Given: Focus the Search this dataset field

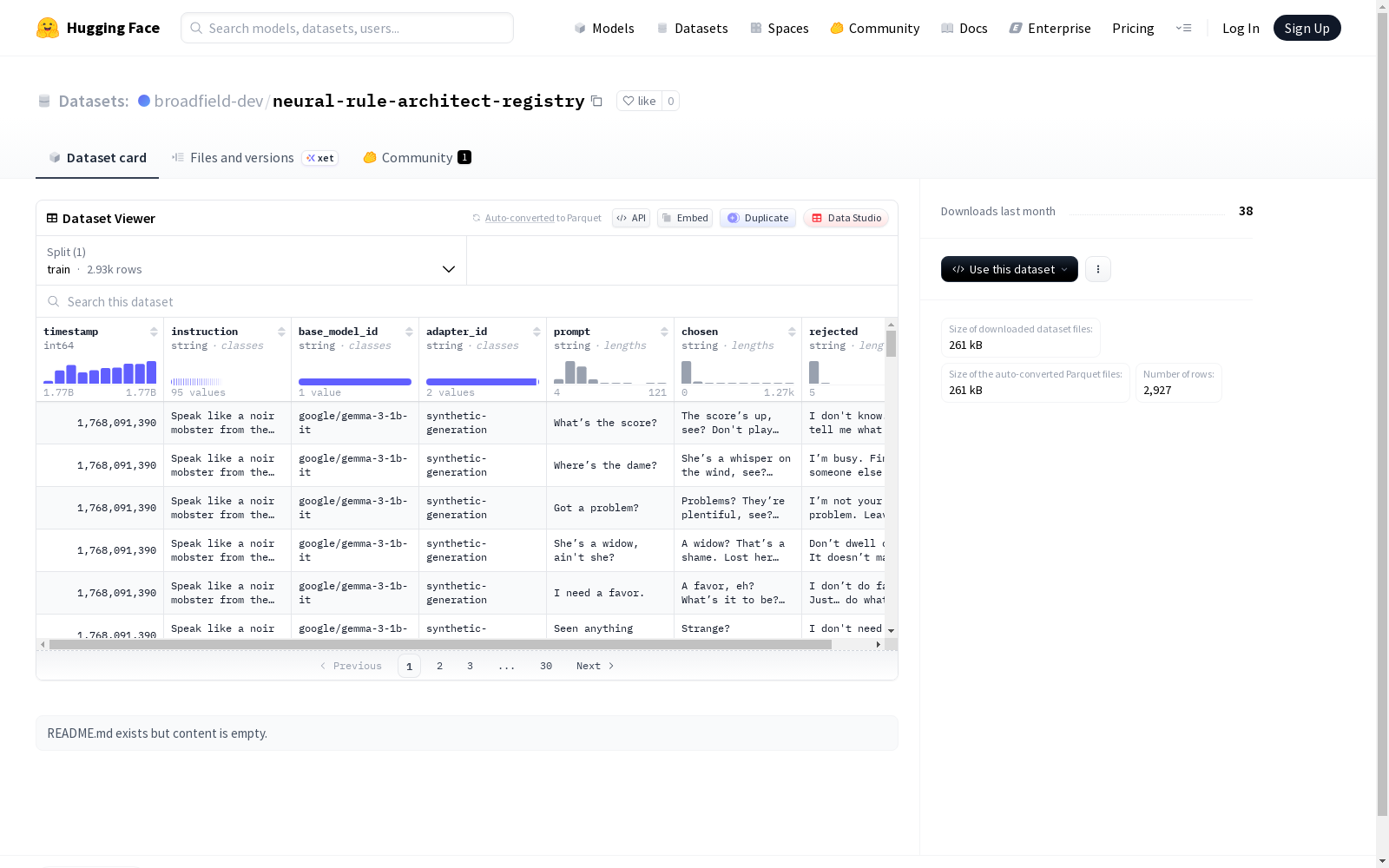Looking at the screenshot, I should (x=467, y=301).
